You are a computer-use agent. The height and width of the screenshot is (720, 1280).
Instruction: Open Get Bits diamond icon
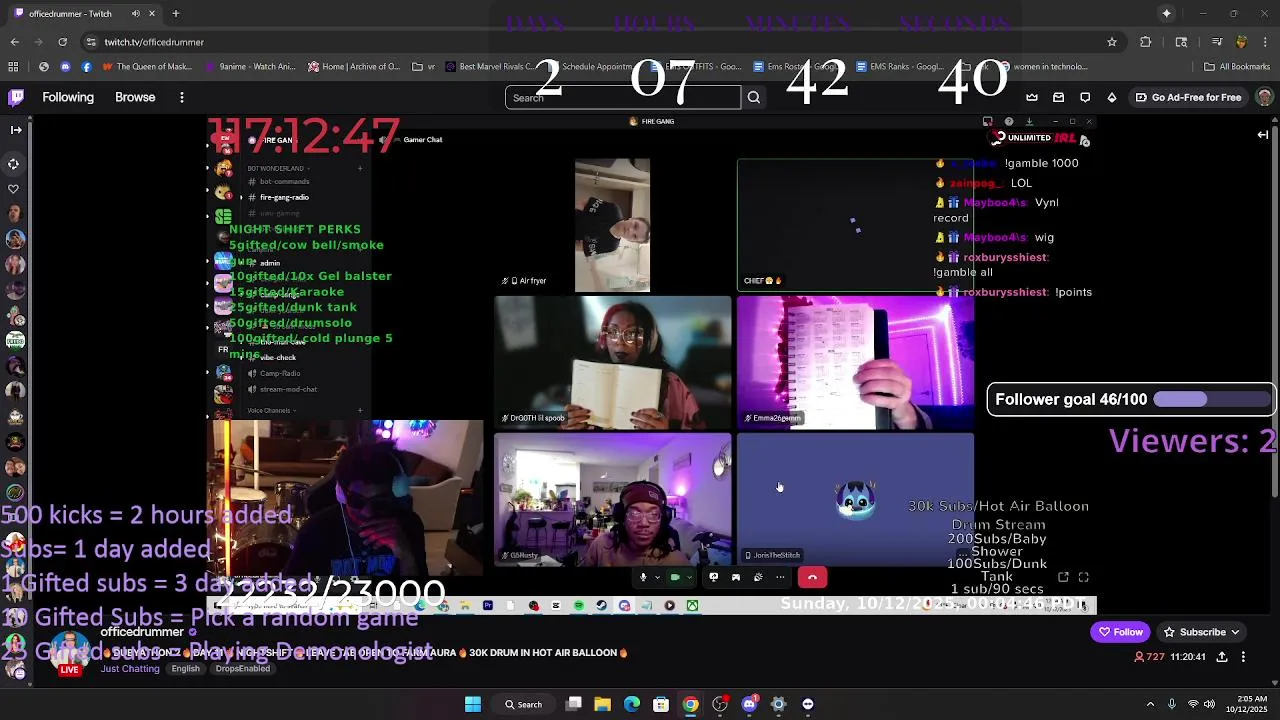pyautogui.click(x=1112, y=97)
